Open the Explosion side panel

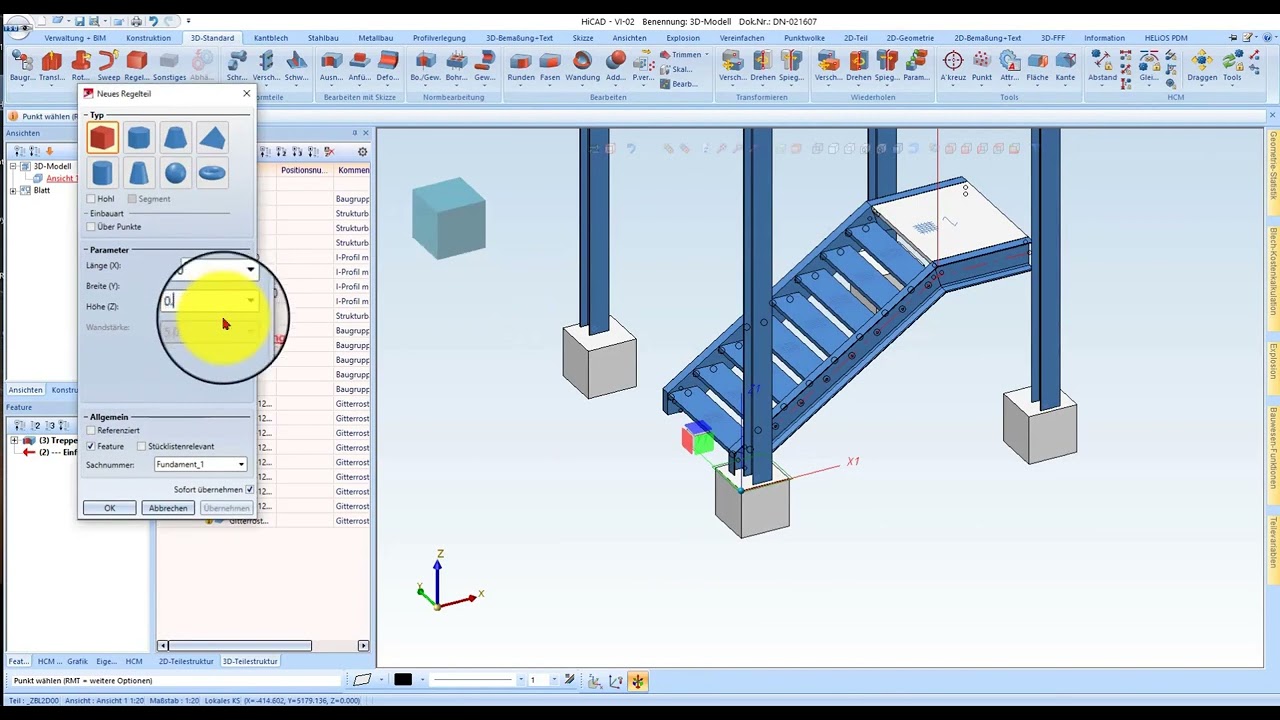[1273, 361]
